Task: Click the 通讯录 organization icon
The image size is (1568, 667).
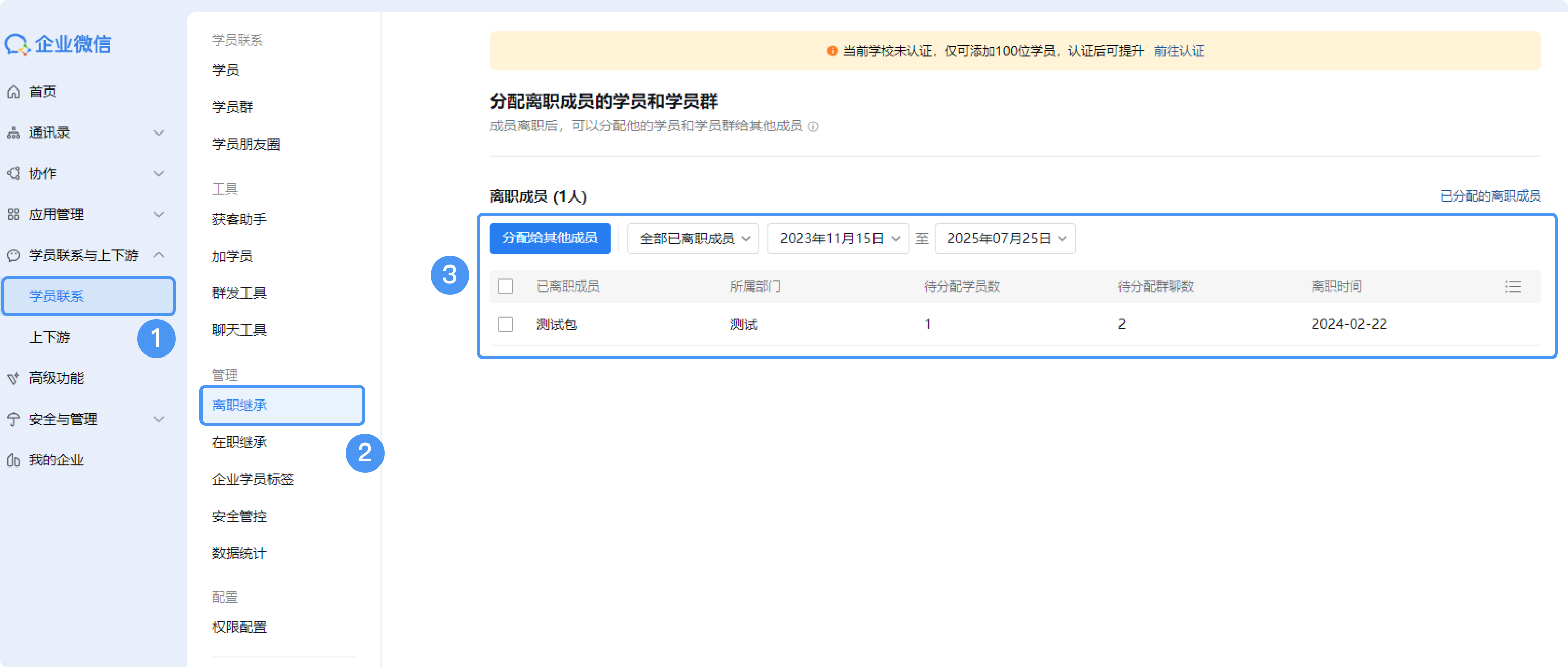Action: pos(13,132)
